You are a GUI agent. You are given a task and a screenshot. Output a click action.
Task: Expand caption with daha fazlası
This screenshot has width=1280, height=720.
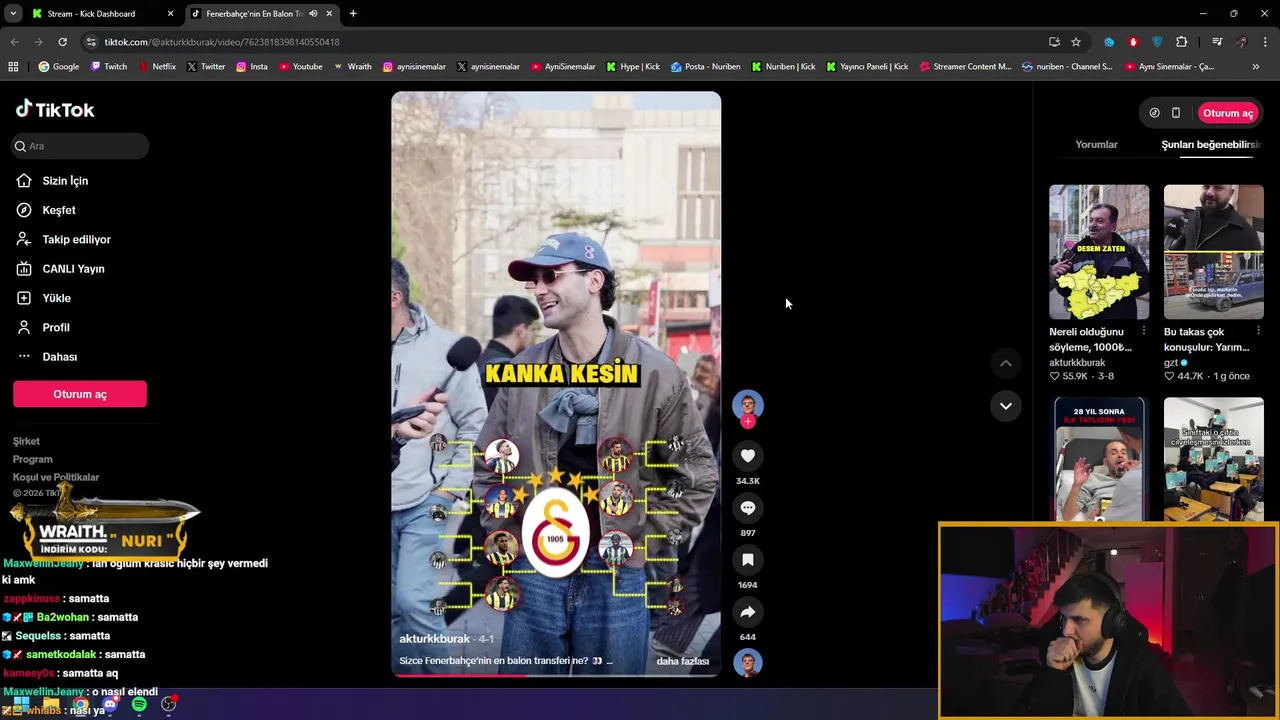pyautogui.click(x=683, y=661)
